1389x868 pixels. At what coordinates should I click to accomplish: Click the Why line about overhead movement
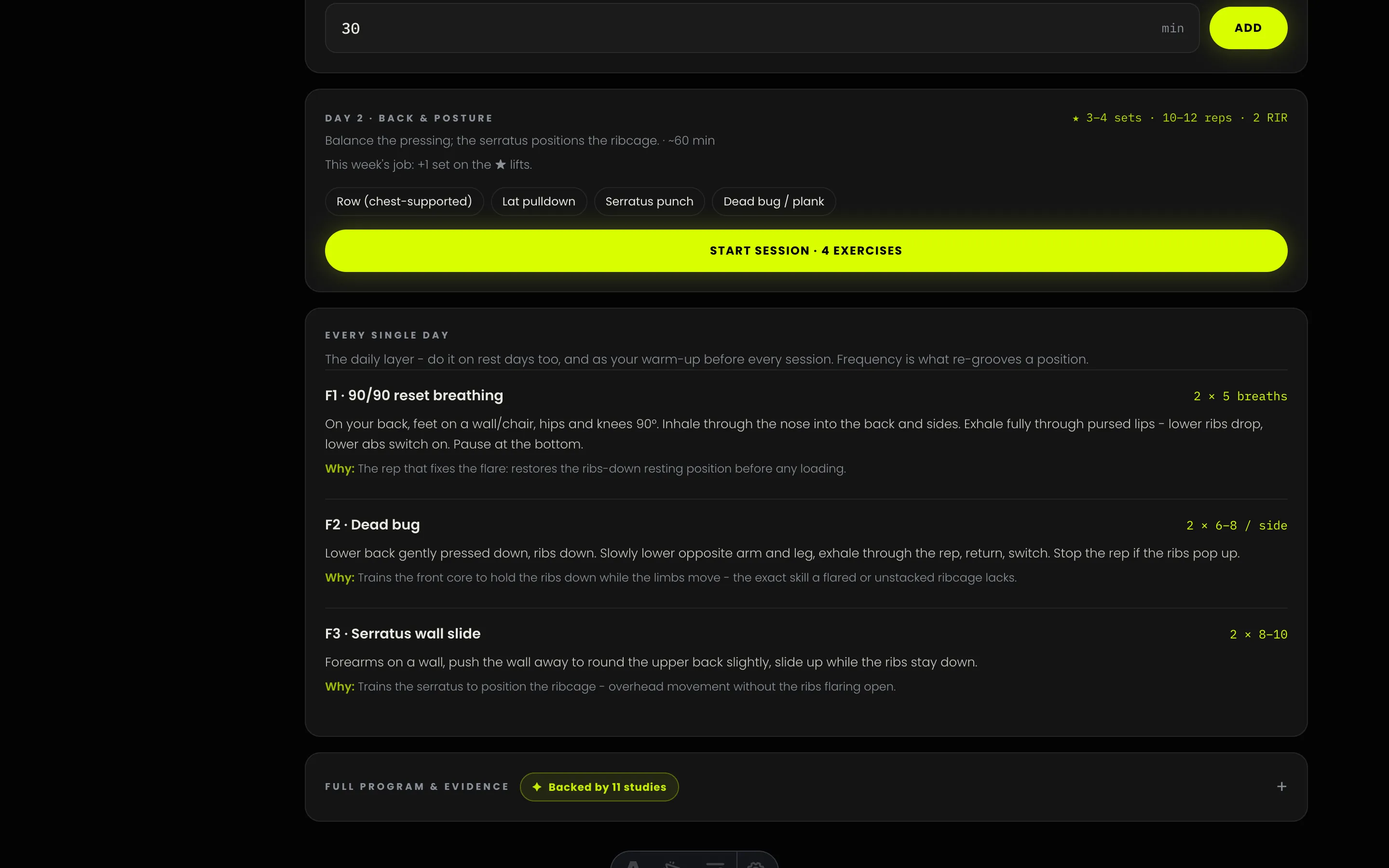610,687
